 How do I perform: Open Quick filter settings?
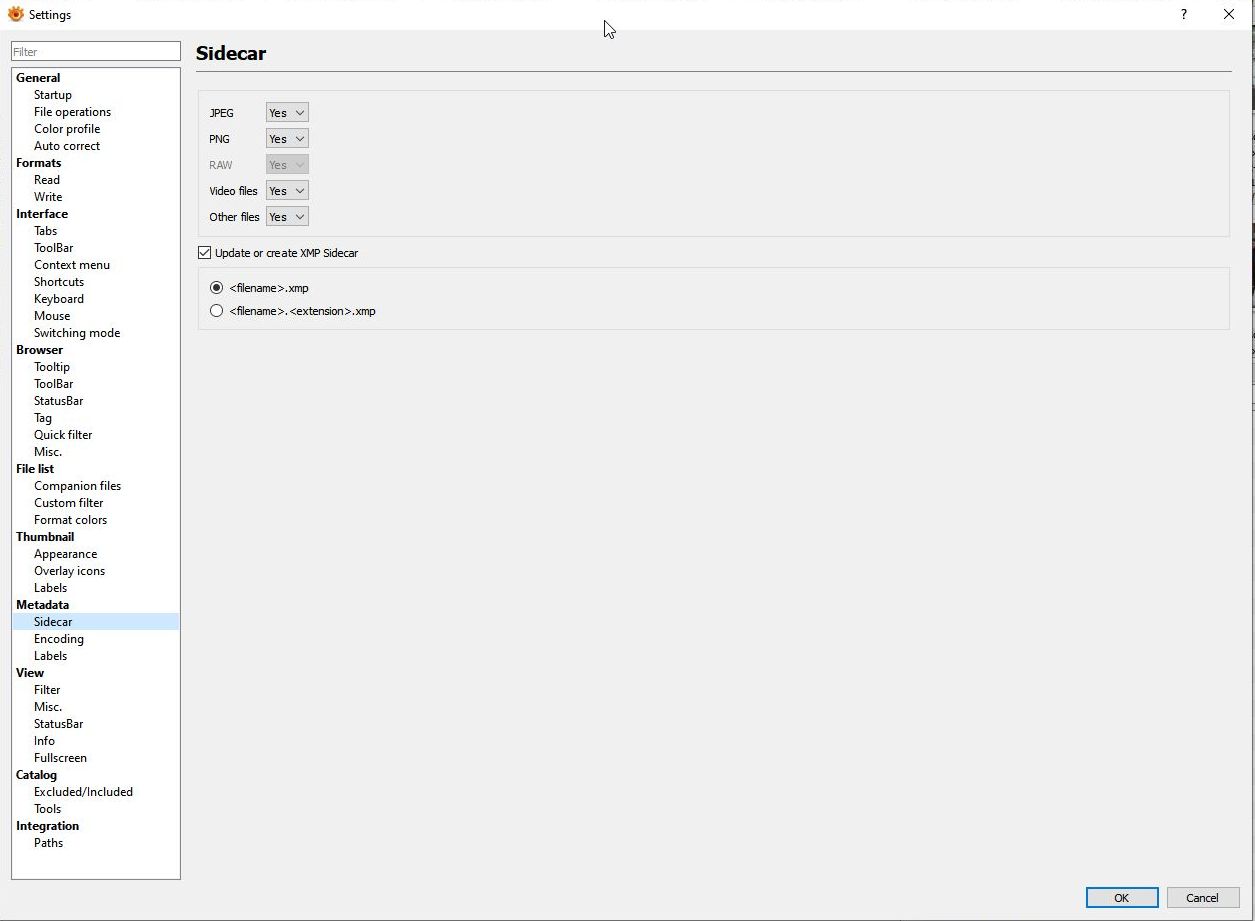pos(63,435)
